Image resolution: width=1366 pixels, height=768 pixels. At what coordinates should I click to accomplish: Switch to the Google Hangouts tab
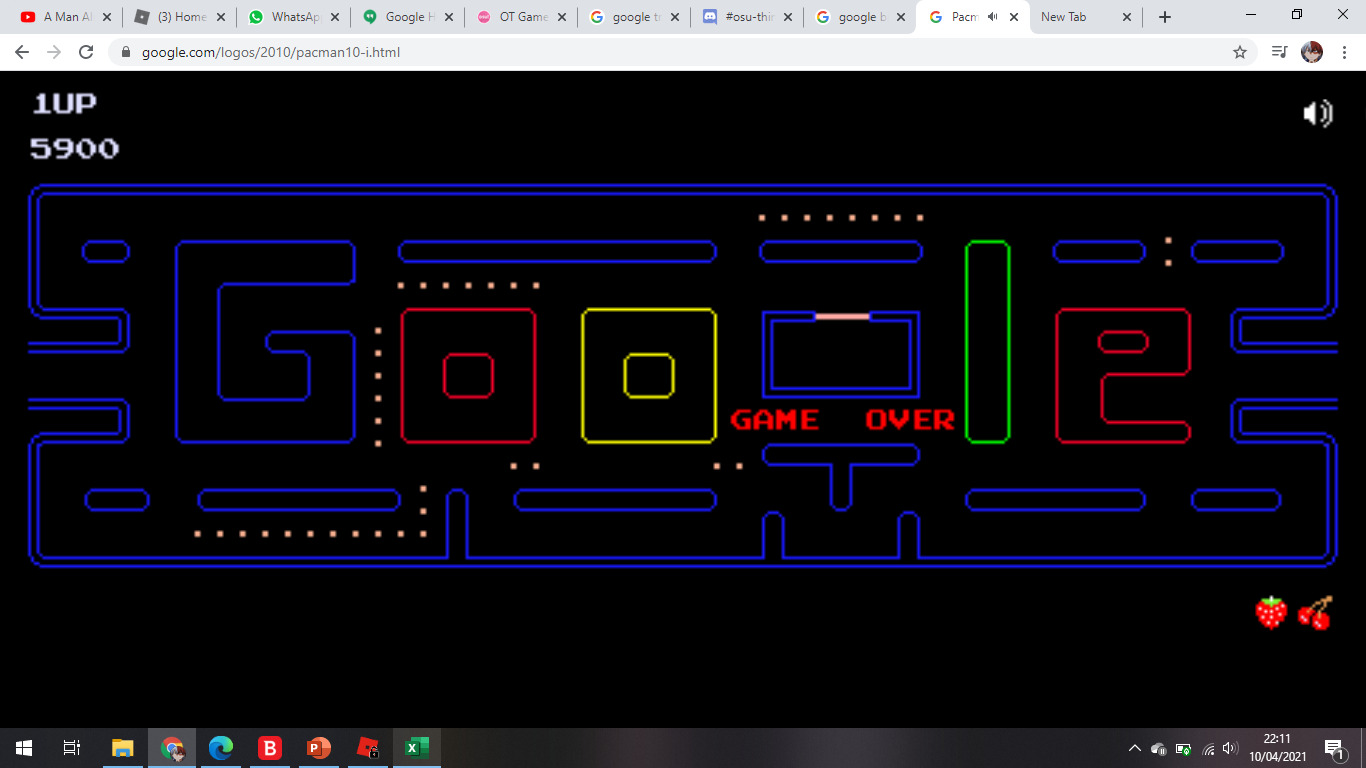point(408,17)
